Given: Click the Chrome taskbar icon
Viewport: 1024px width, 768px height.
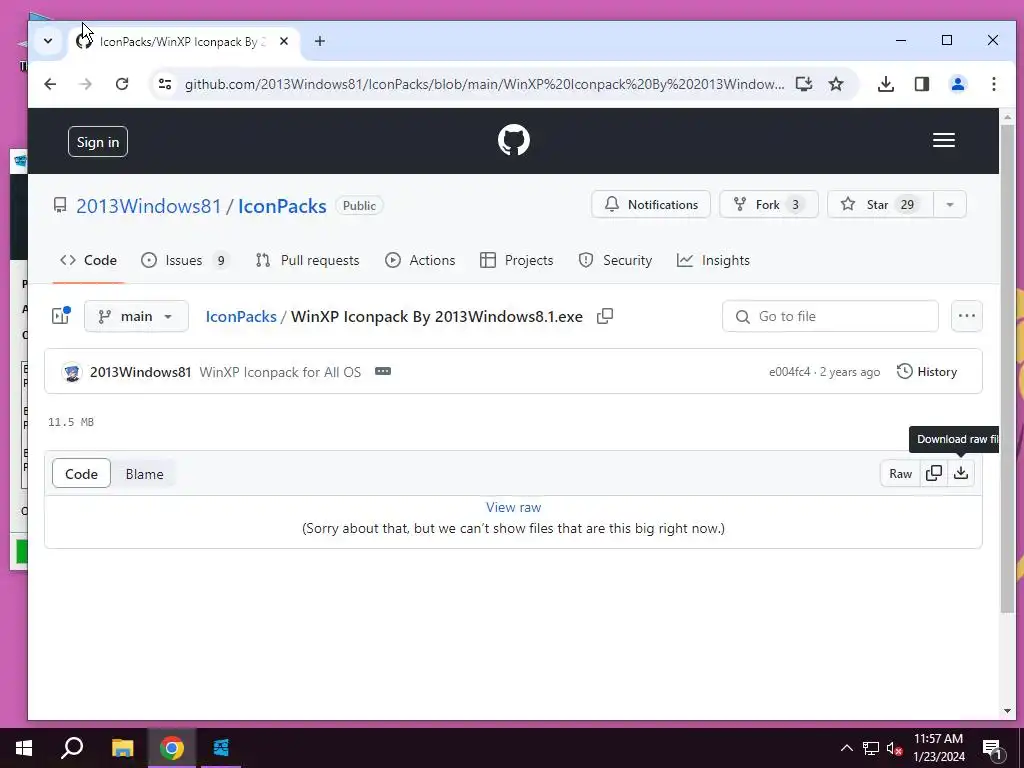Looking at the screenshot, I should pyautogui.click(x=172, y=748).
